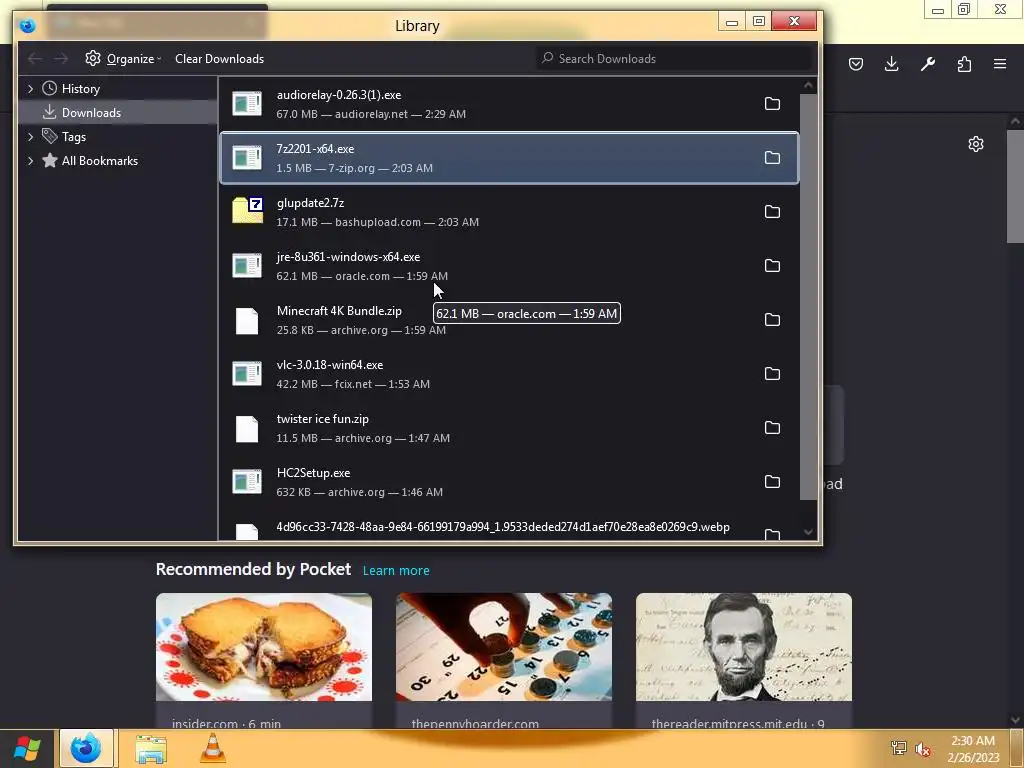Click the twister ice fun.zip file icon

pos(247,429)
